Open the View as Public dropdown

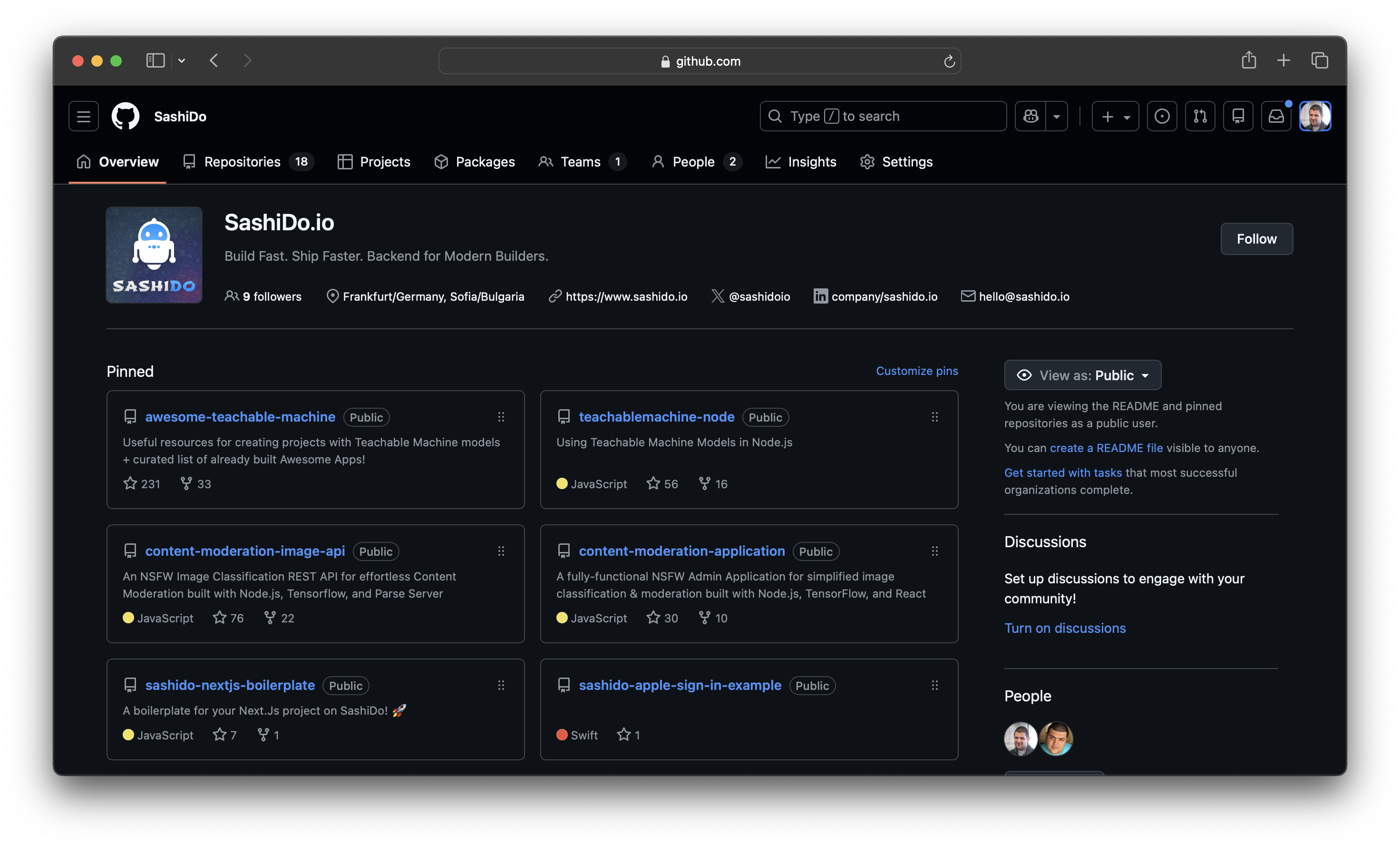click(1082, 374)
